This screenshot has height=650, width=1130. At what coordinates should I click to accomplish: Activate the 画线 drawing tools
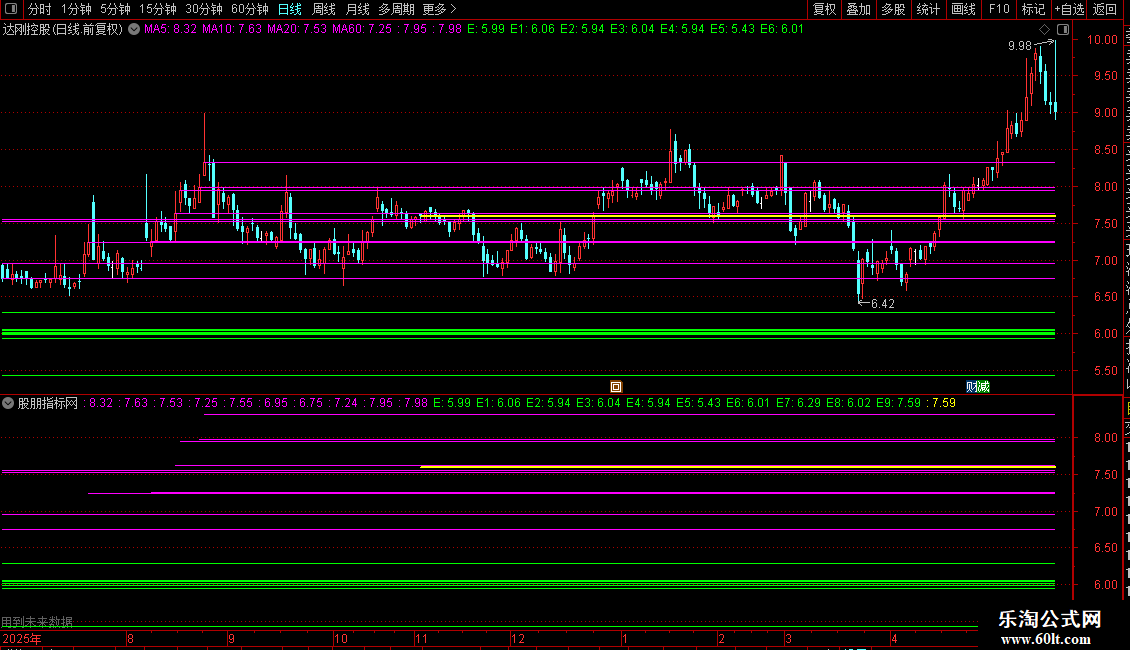pyautogui.click(x=963, y=9)
